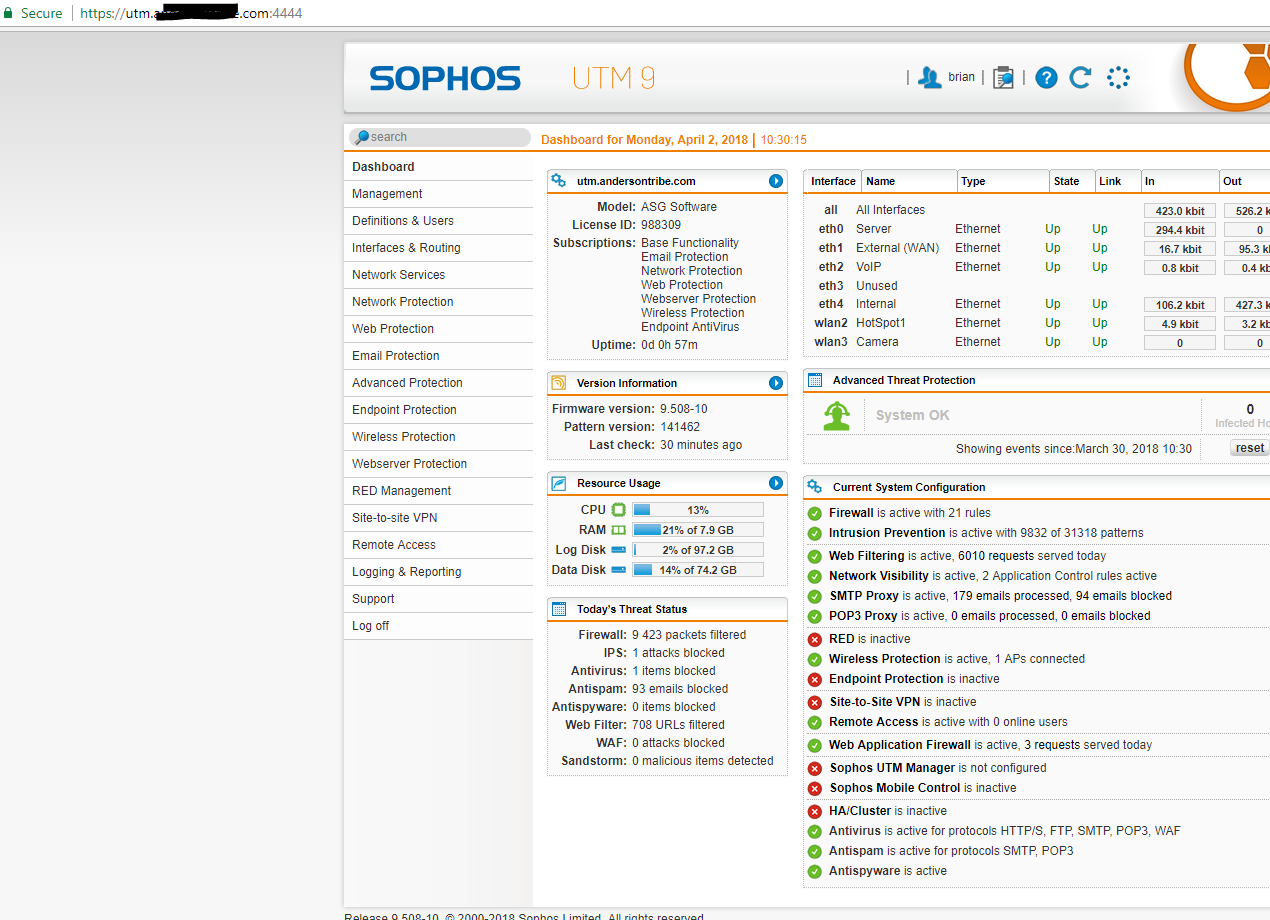Click the green check next to Firewall
1270x920 pixels.
click(x=815, y=513)
